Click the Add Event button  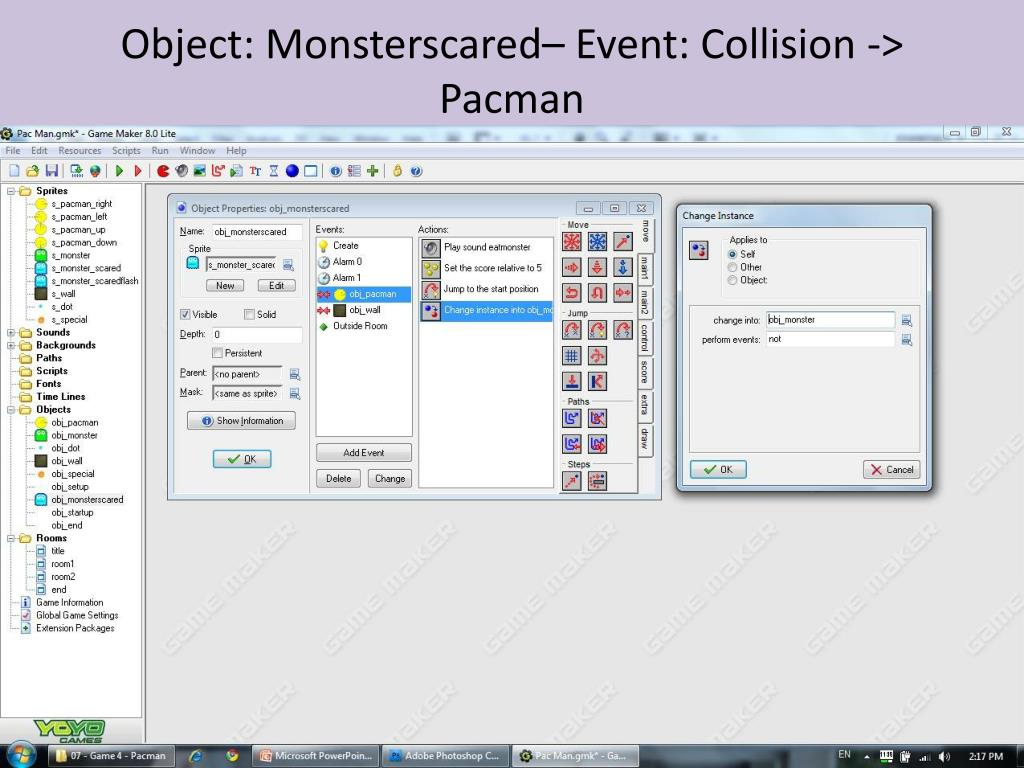pyautogui.click(x=364, y=453)
